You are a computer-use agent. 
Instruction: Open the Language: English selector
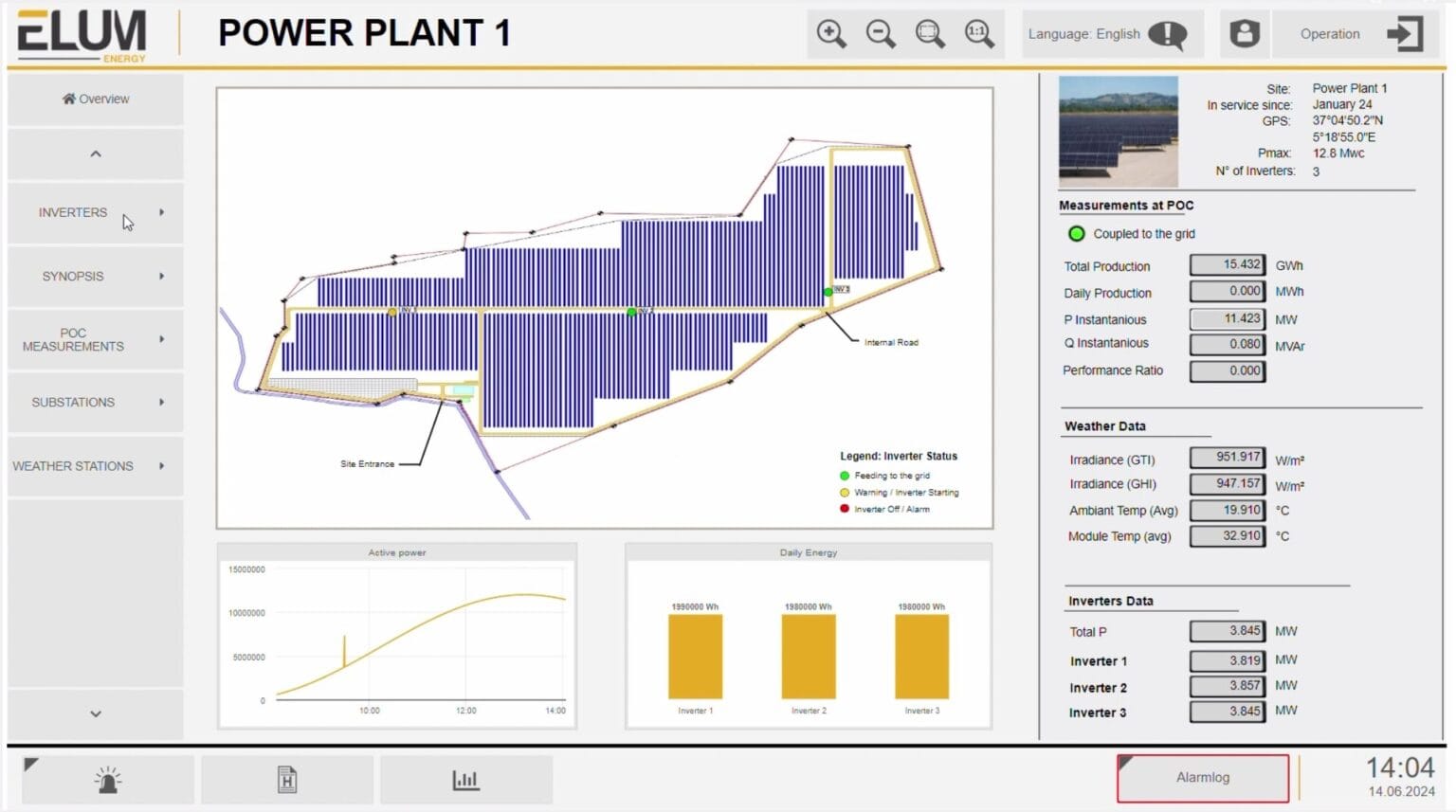(1083, 34)
